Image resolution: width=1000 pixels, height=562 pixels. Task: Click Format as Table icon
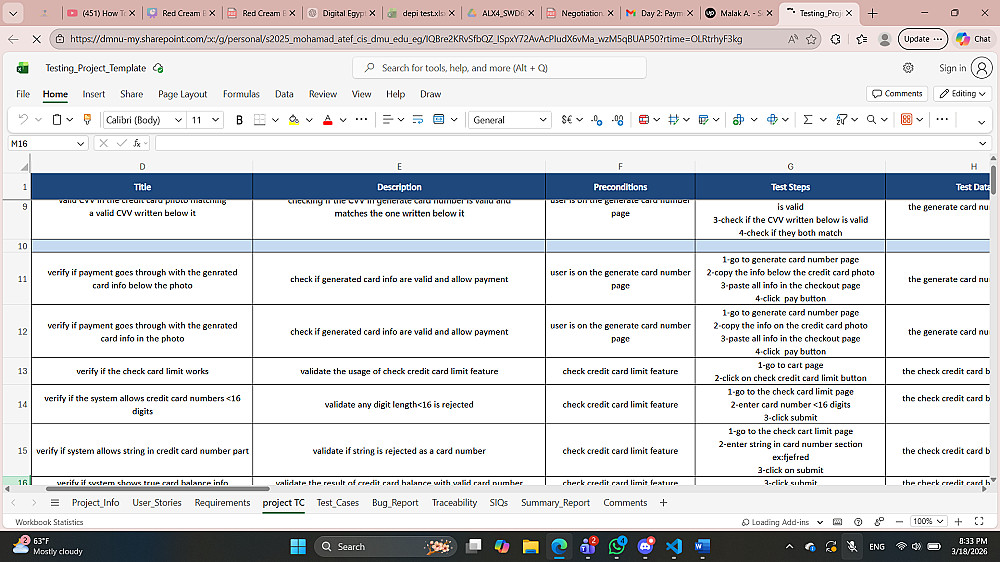pyautogui.click(x=703, y=119)
